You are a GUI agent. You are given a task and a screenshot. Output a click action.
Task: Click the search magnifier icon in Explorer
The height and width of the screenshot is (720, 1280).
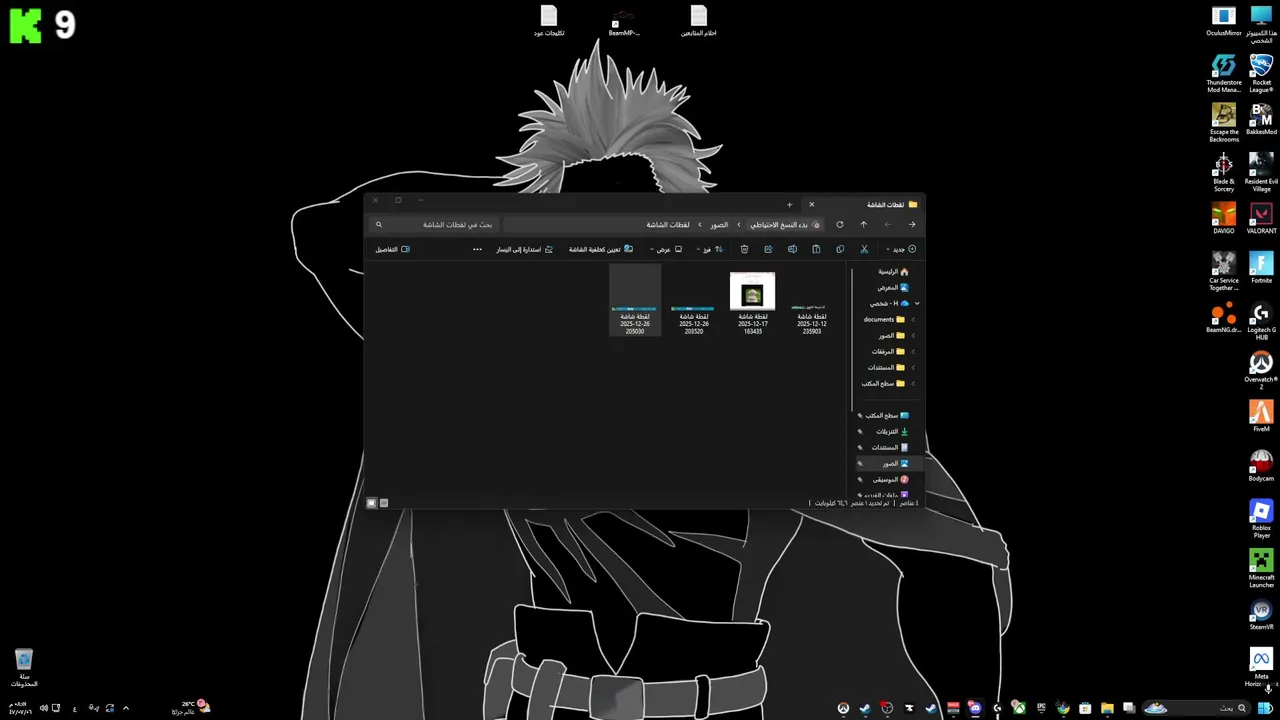pyautogui.click(x=379, y=224)
